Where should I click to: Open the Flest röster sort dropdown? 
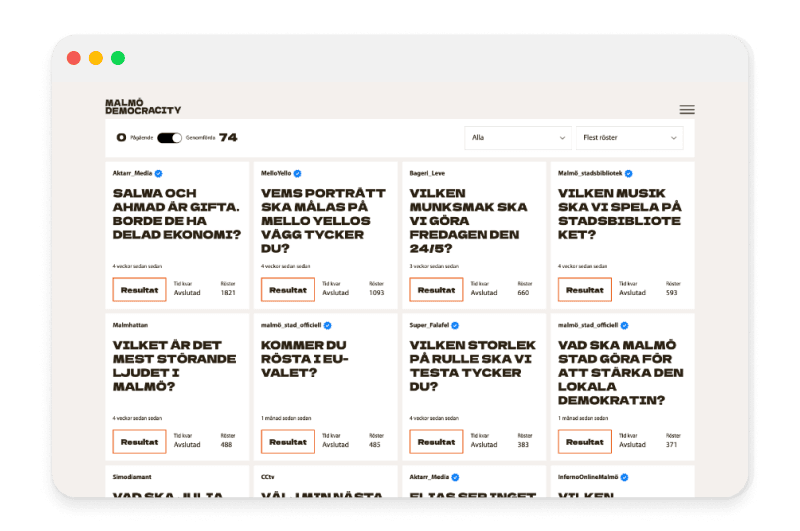629,138
